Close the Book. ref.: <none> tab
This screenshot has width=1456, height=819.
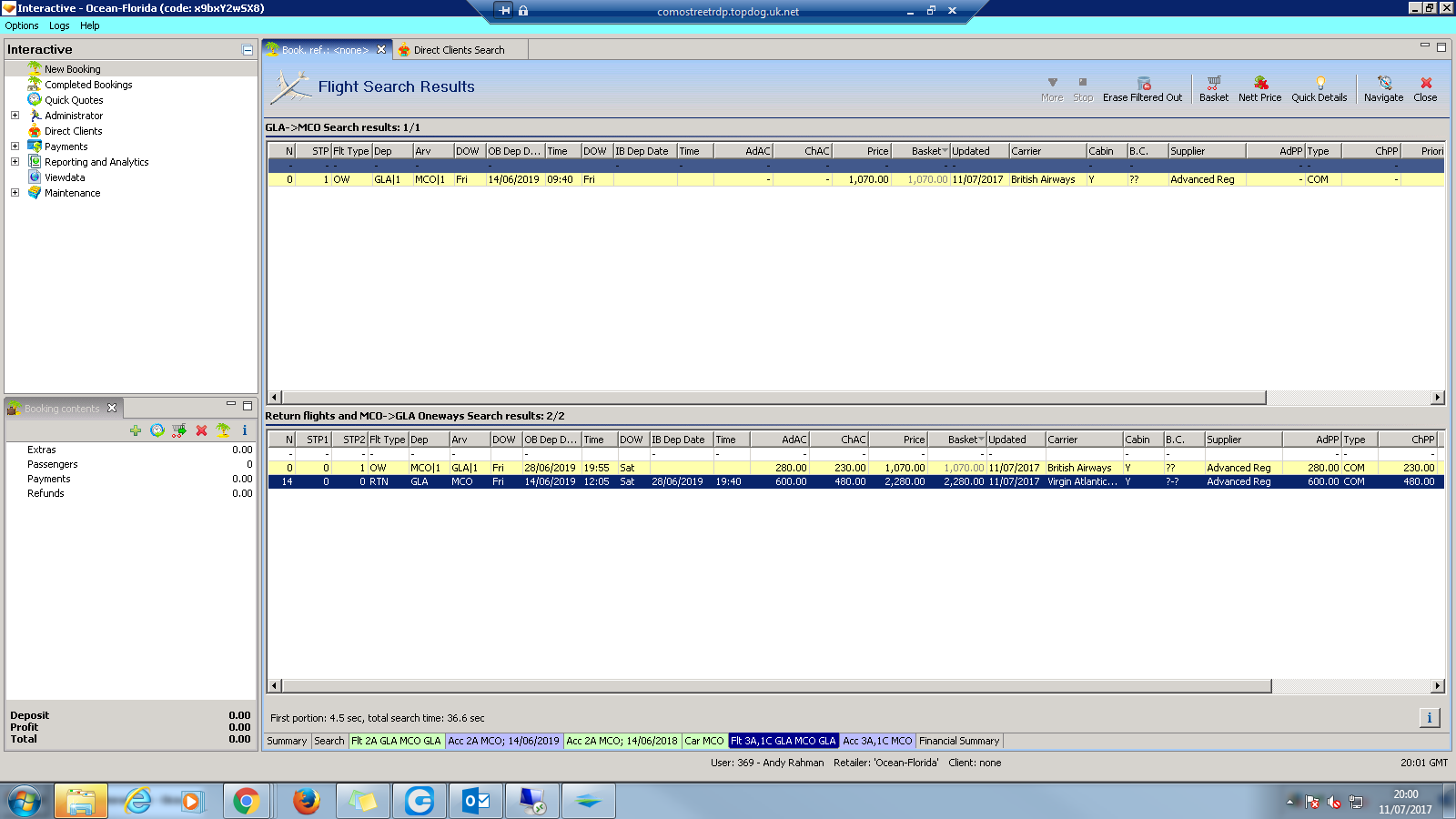(381, 50)
